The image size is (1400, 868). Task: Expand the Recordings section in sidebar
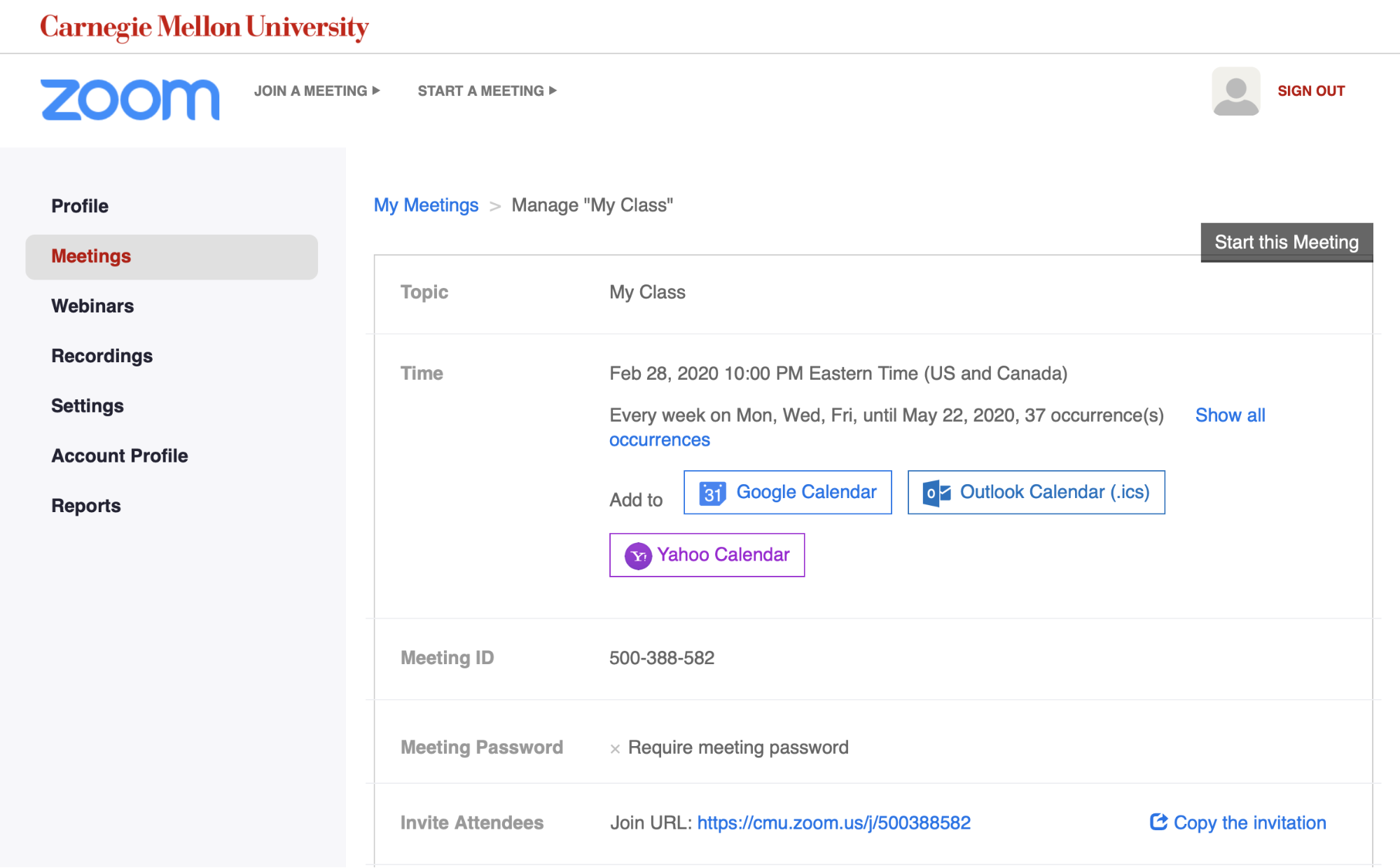(x=101, y=356)
